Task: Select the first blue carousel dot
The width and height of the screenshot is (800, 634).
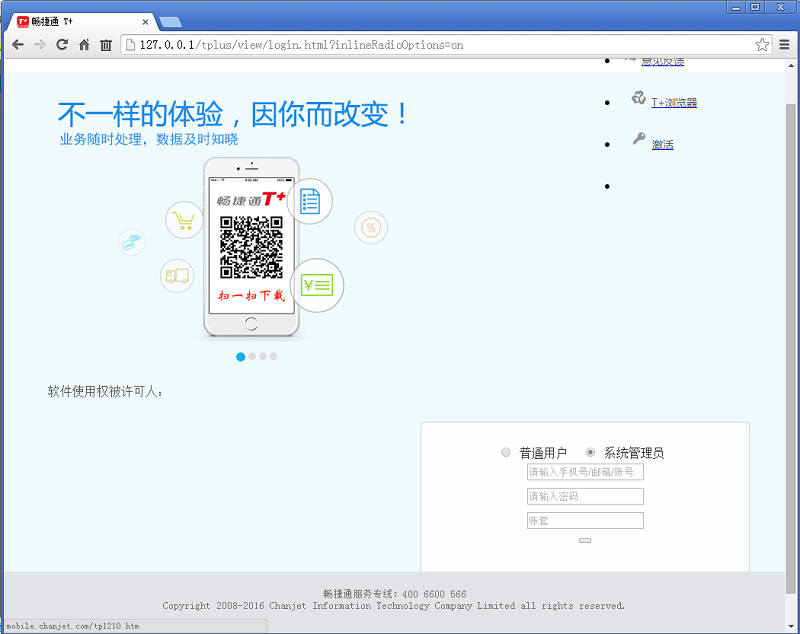Action: point(241,357)
